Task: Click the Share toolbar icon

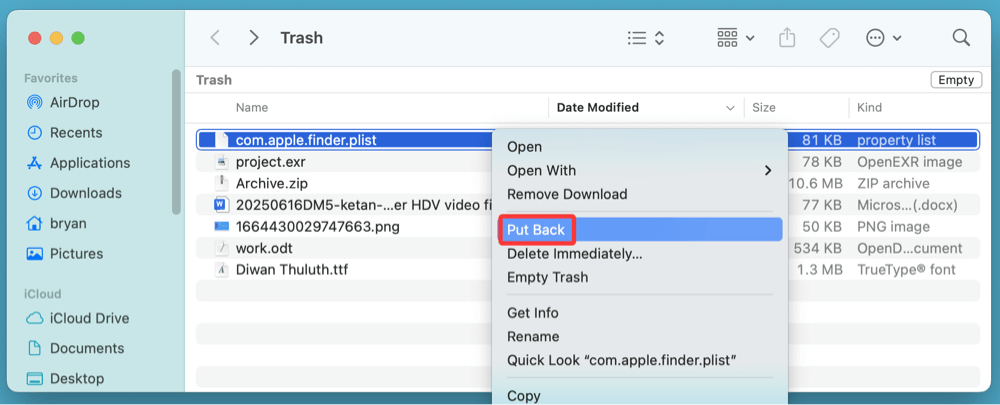Action: [787, 38]
